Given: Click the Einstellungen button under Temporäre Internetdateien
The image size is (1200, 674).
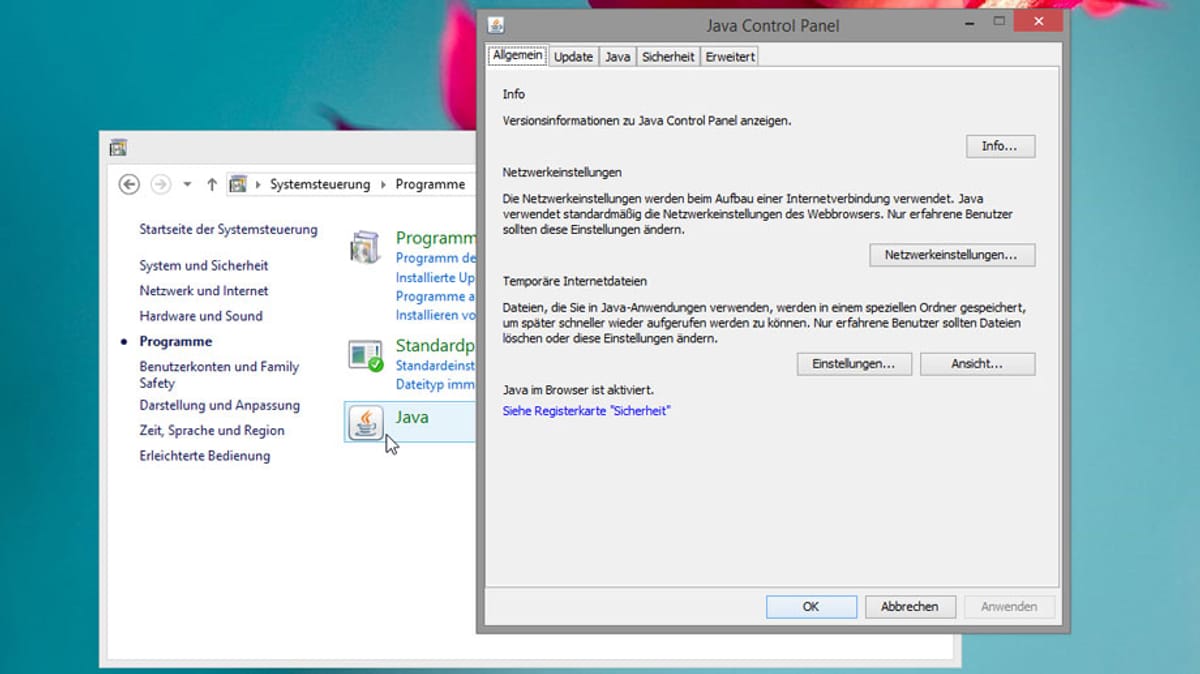Looking at the screenshot, I should coord(853,364).
